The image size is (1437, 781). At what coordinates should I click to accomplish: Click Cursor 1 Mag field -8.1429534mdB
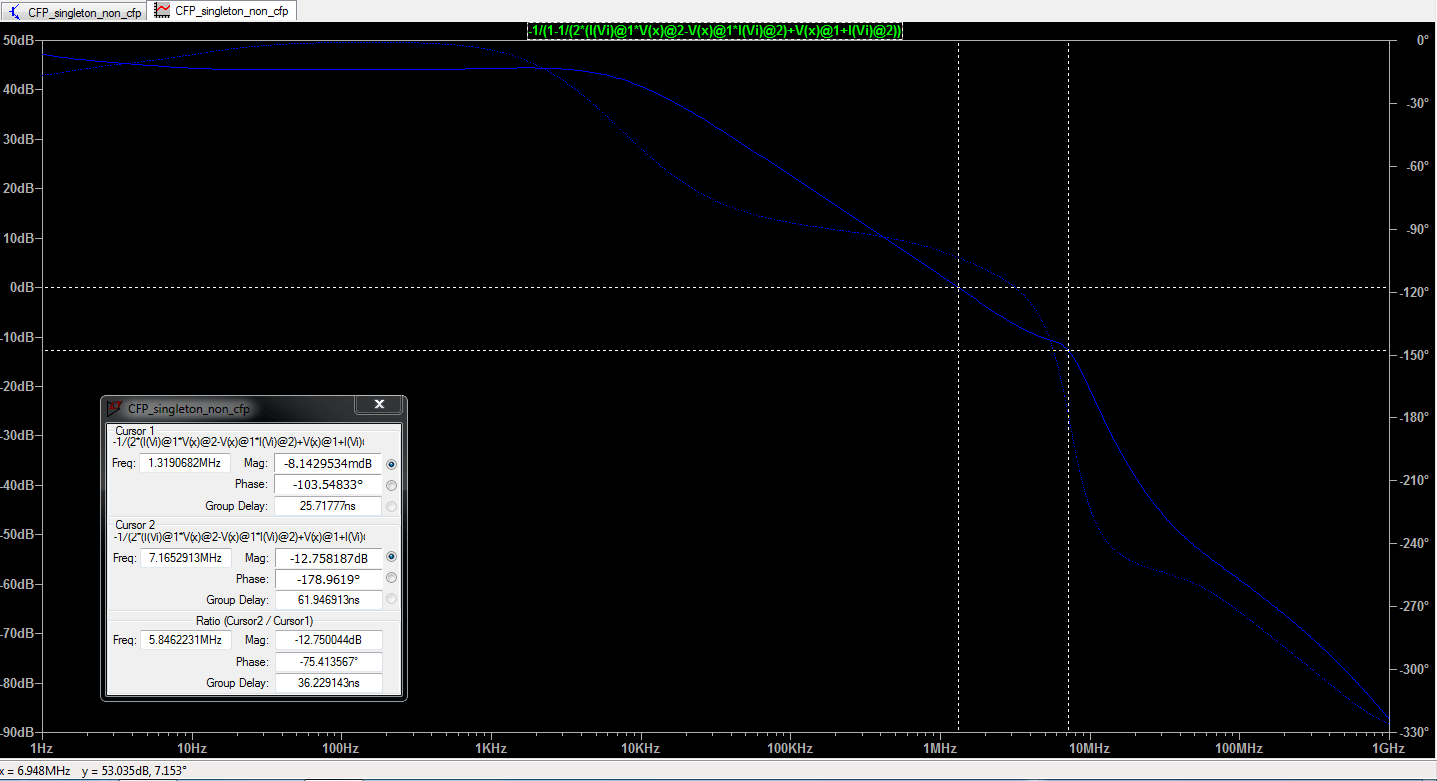click(327, 464)
